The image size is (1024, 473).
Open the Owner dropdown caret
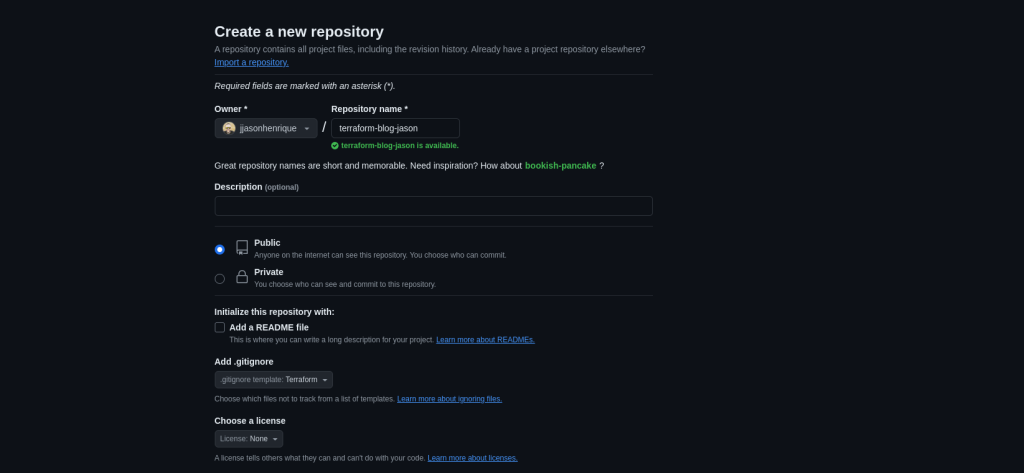click(x=307, y=129)
